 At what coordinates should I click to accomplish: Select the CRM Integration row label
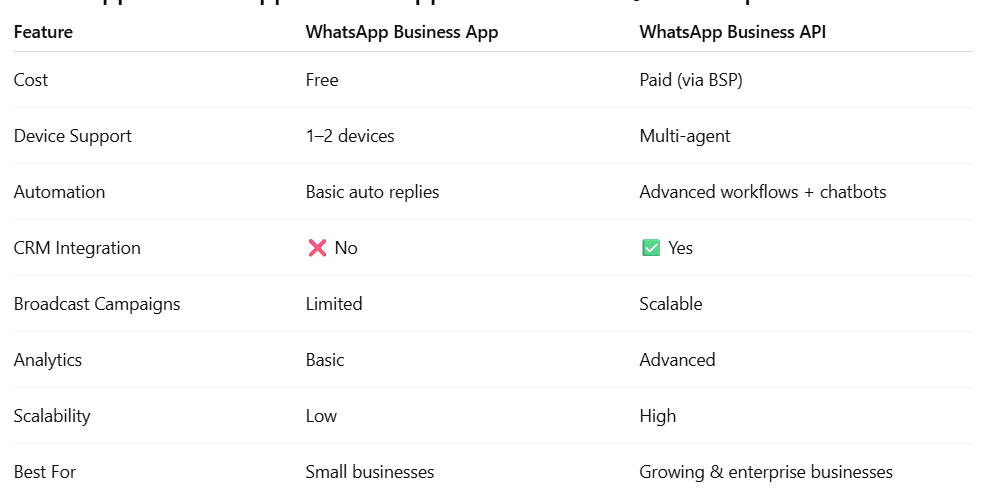(x=77, y=248)
